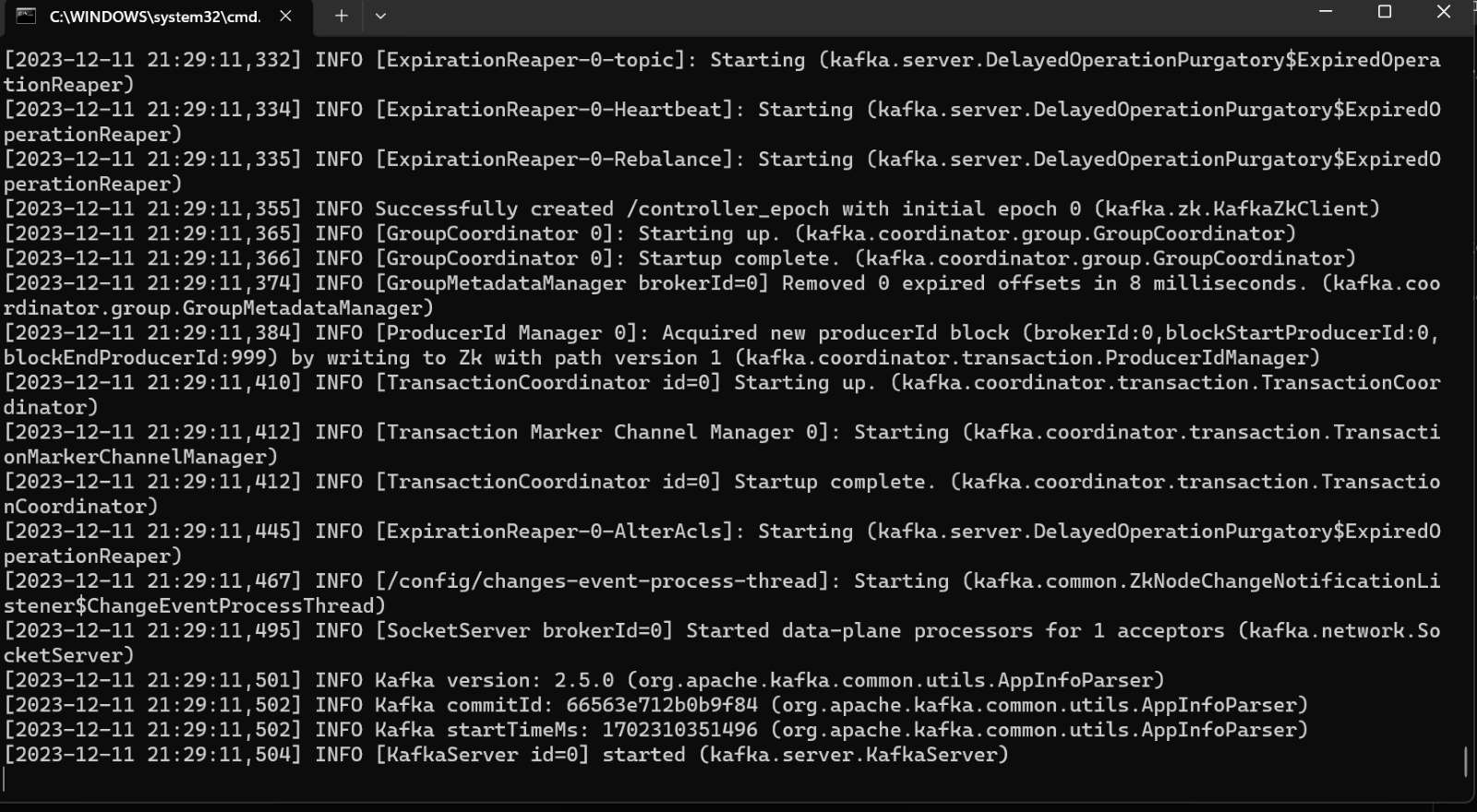
Task: Close the cmd.exe terminal tab
Action: [285, 16]
